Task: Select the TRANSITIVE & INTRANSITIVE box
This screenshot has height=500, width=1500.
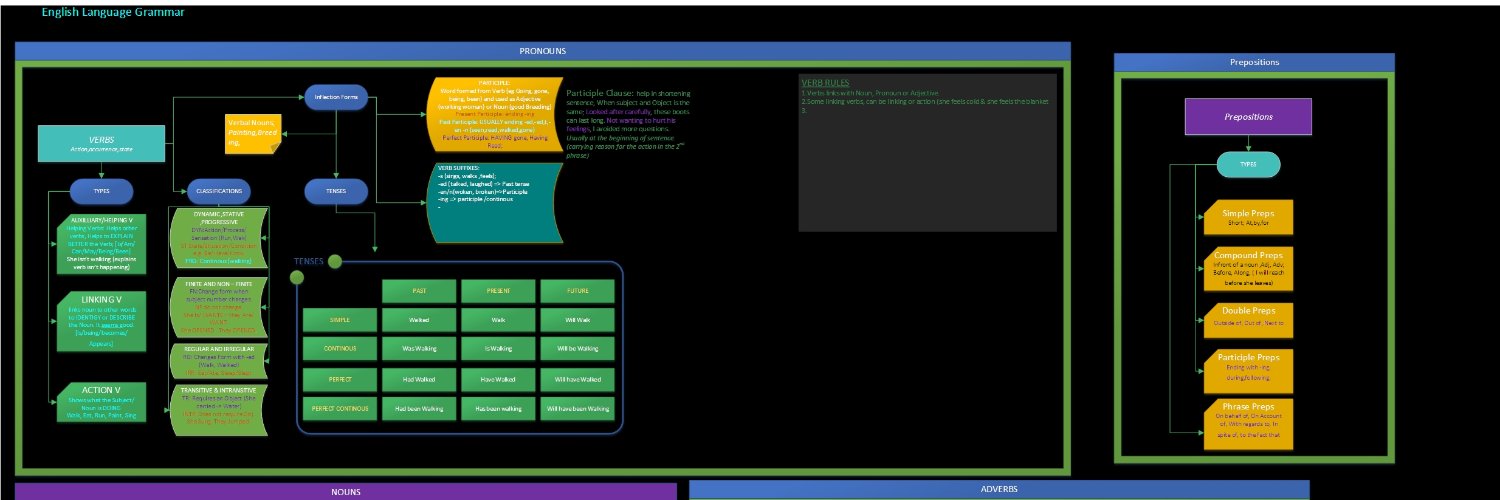Action: coord(220,409)
